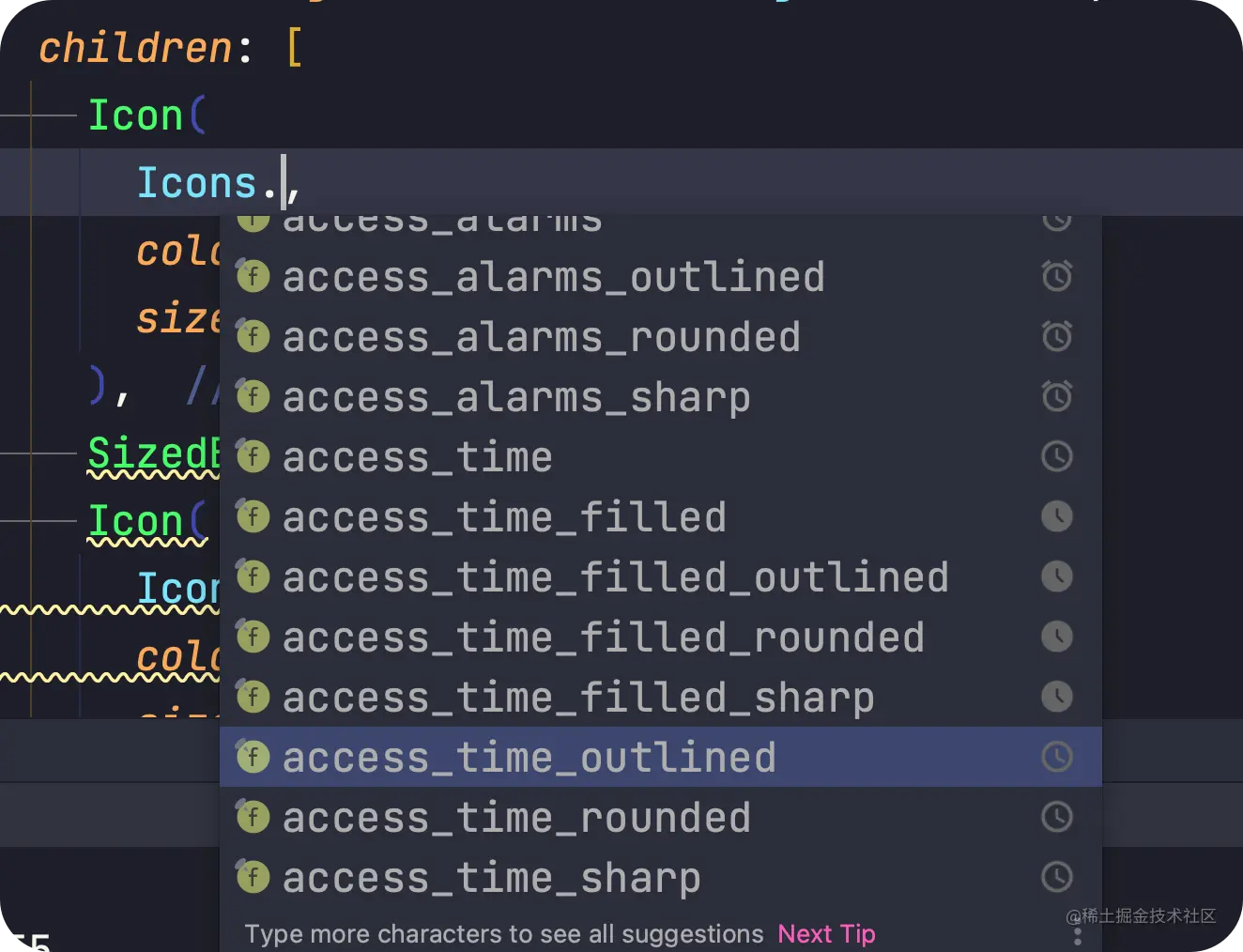Choose access_alarms_outlined from the list
The width and height of the screenshot is (1243, 952).
661,276
